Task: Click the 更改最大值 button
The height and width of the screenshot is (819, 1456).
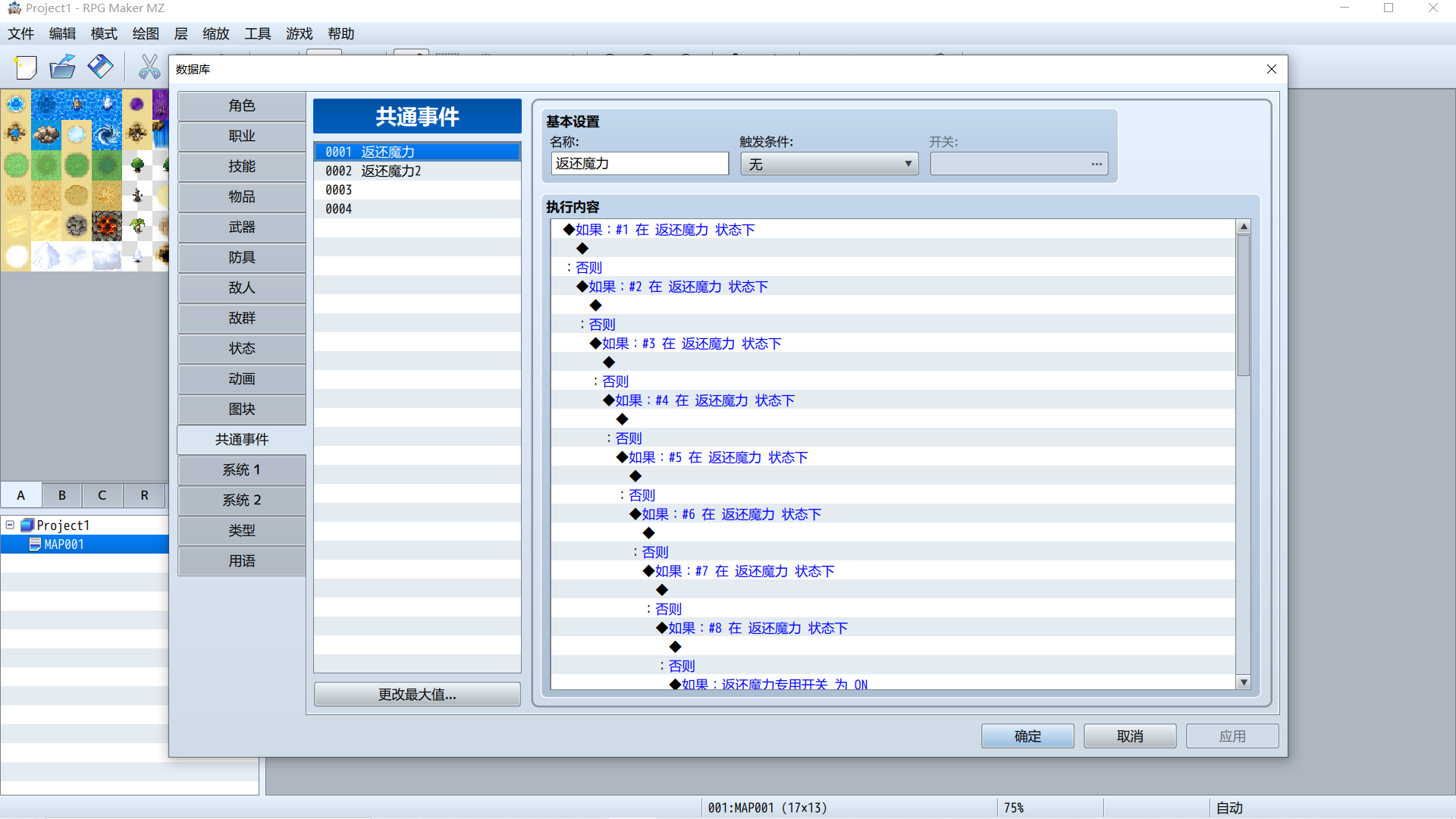Action: pyautogui.click(x=417, y=695)
